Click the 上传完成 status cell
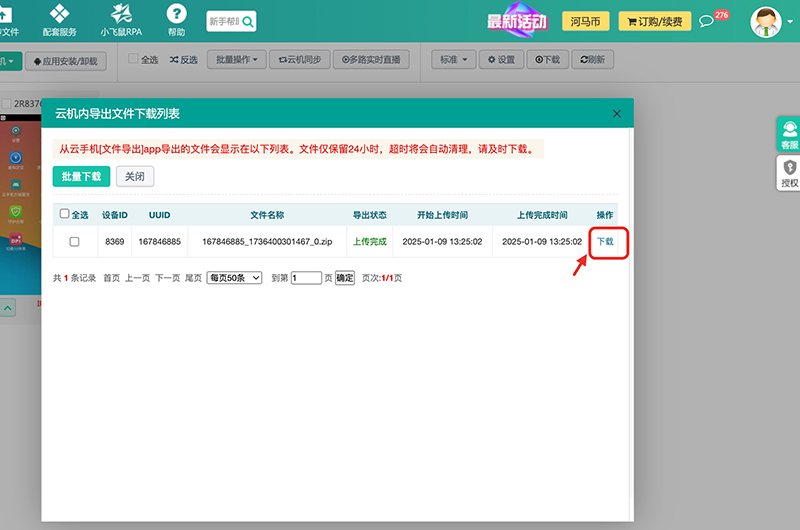Image resolution: width=800 pixels, height=530 pixels. (370, 241)
